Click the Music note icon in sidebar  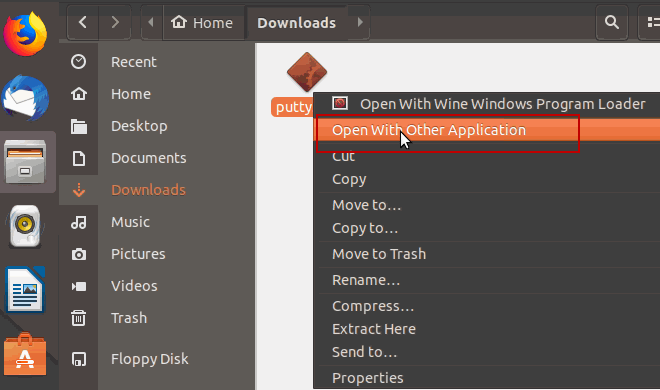[x=79, y=222]
